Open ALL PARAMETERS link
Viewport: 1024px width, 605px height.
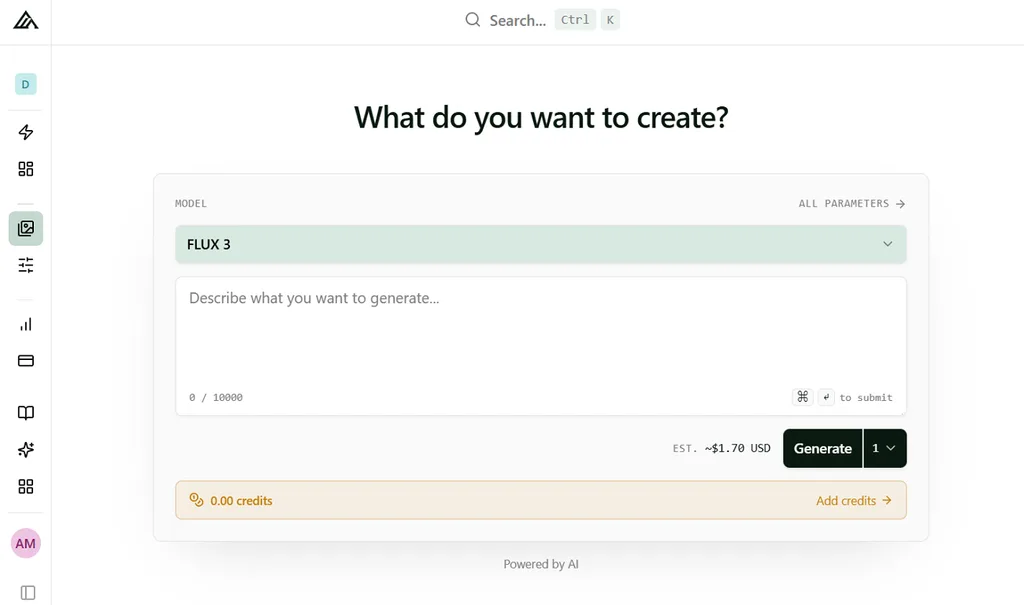(x=852, y=204)
